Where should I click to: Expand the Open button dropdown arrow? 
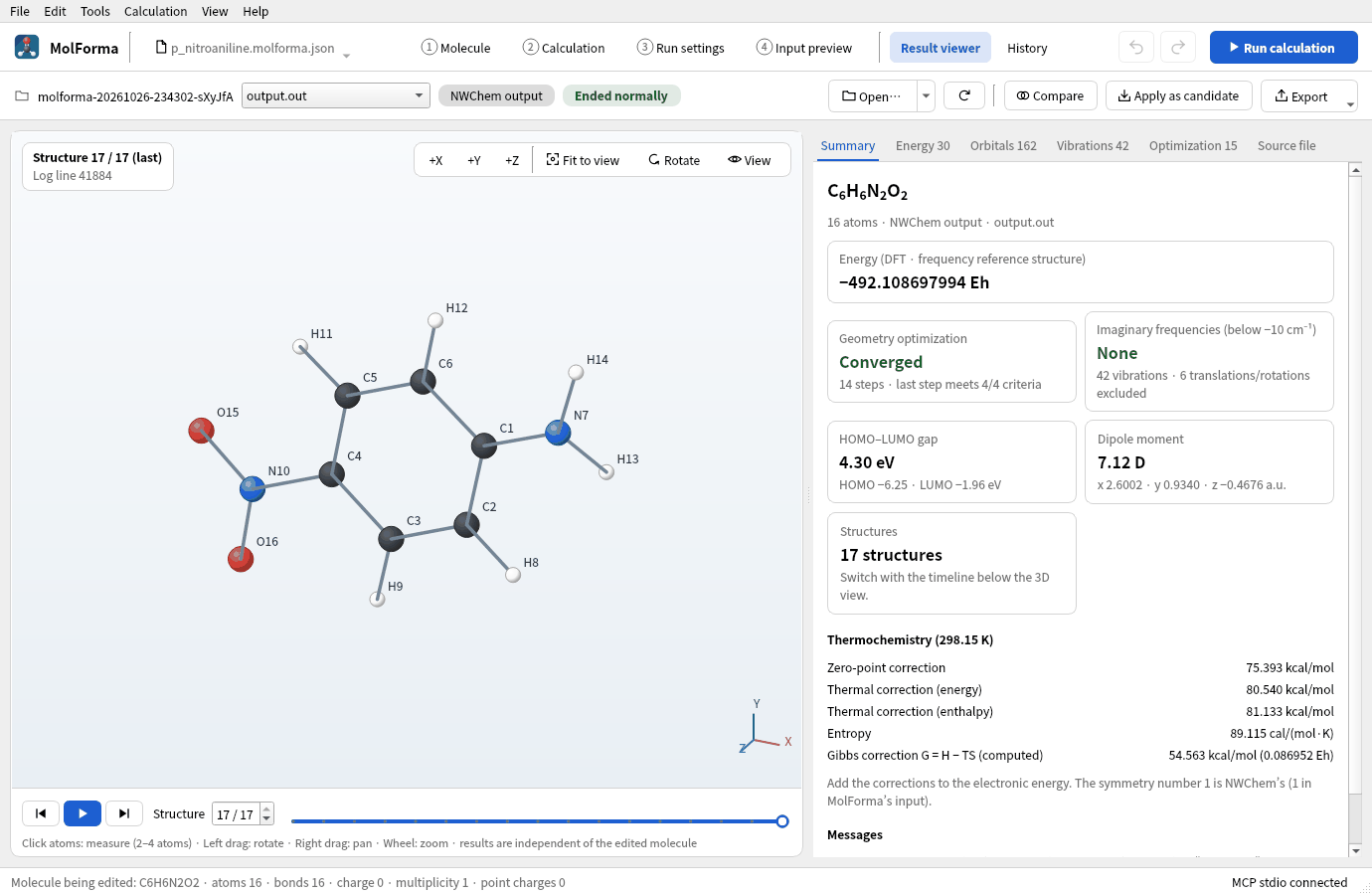point(926,95)
